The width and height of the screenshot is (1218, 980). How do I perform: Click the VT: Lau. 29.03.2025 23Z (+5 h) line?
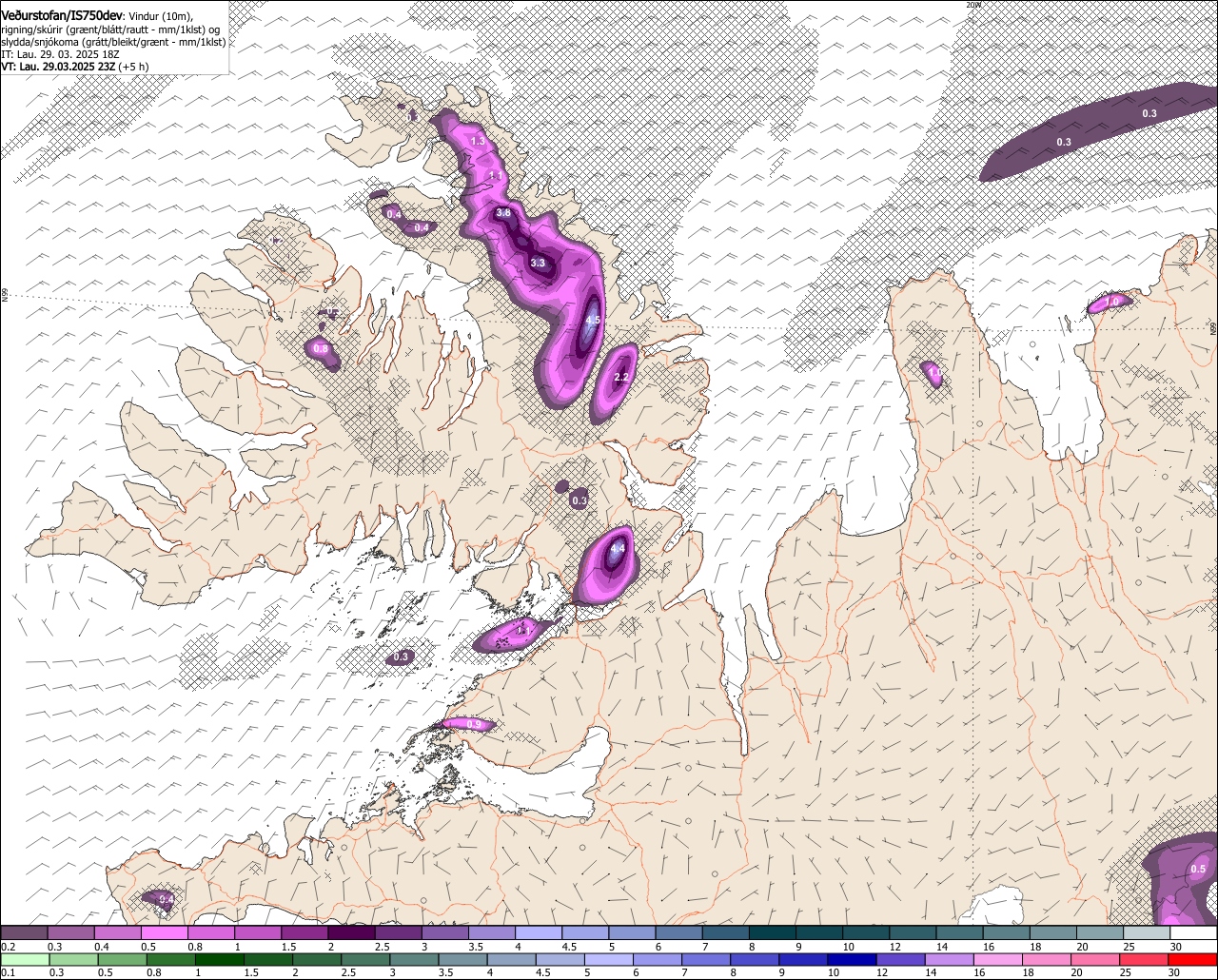tap(74, 67)
